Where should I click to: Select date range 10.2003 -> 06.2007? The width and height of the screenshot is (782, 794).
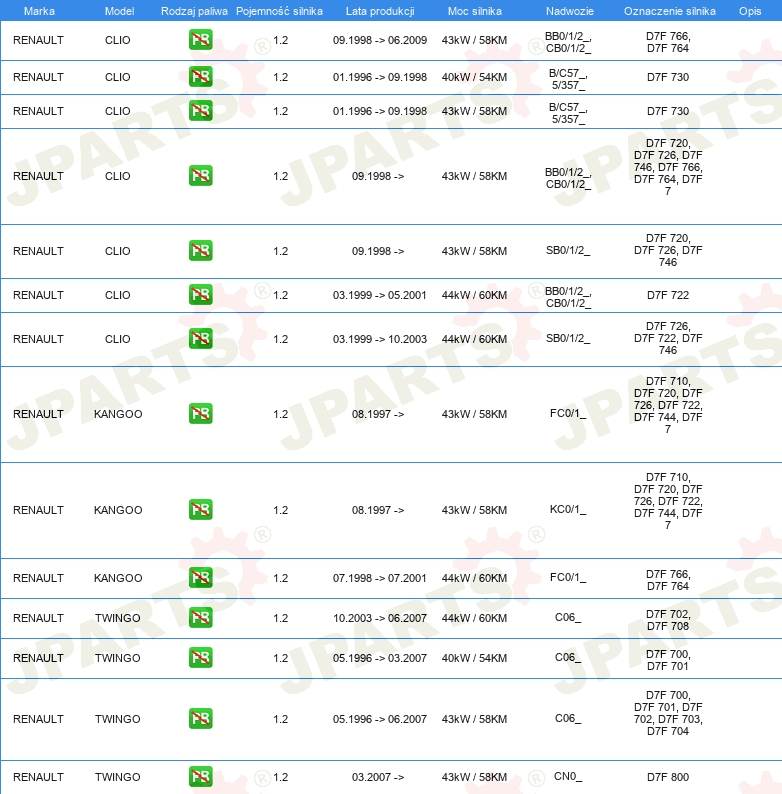pyautogui.click(x=380, y=618)
